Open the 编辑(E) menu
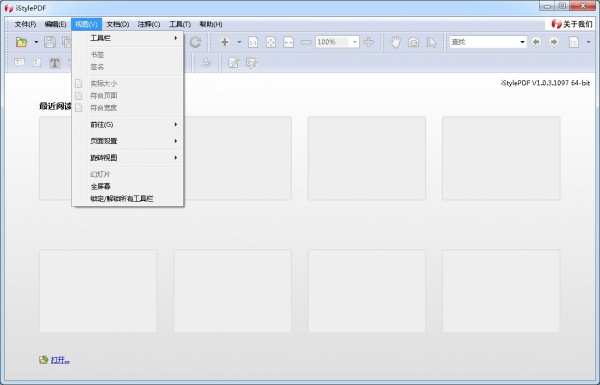The width and height of the screenshot is (600, 385). tap(55, 24)
